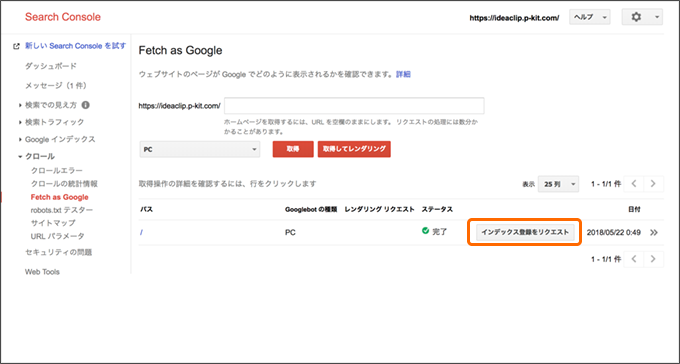Click インデックス登録をリクエスト button
Image resolution: width=680 pixels, height=364 pixels.
coord(525,233)
